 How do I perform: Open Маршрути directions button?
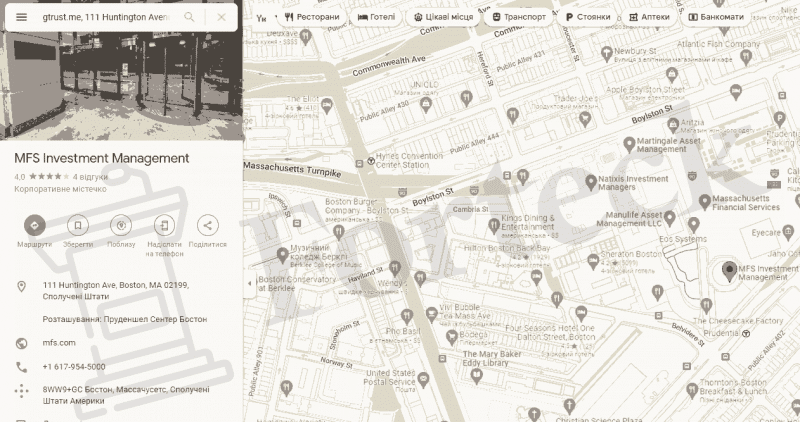click(x=35, y=225)
